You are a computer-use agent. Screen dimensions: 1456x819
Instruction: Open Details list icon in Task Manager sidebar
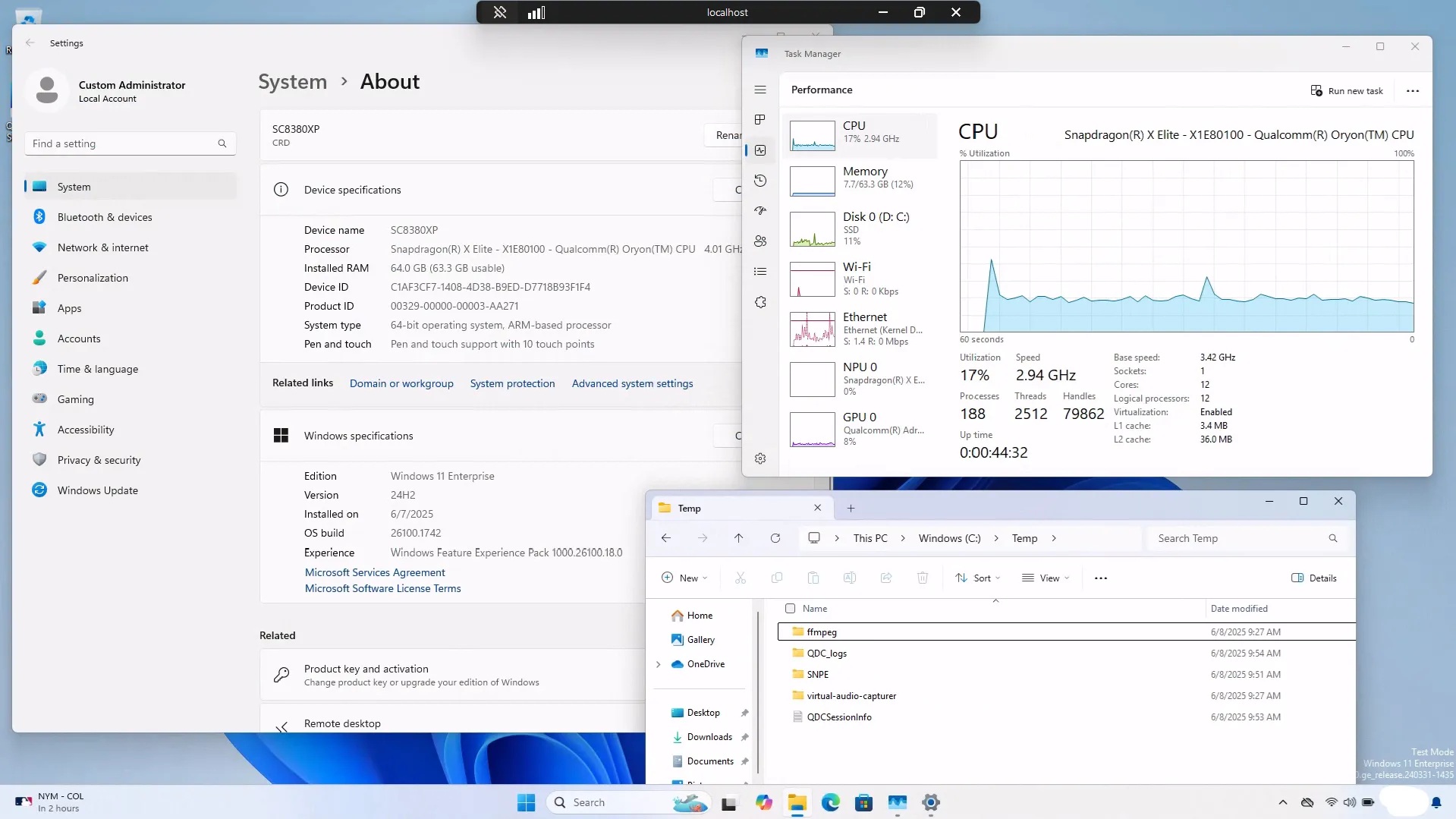(760, 272)
